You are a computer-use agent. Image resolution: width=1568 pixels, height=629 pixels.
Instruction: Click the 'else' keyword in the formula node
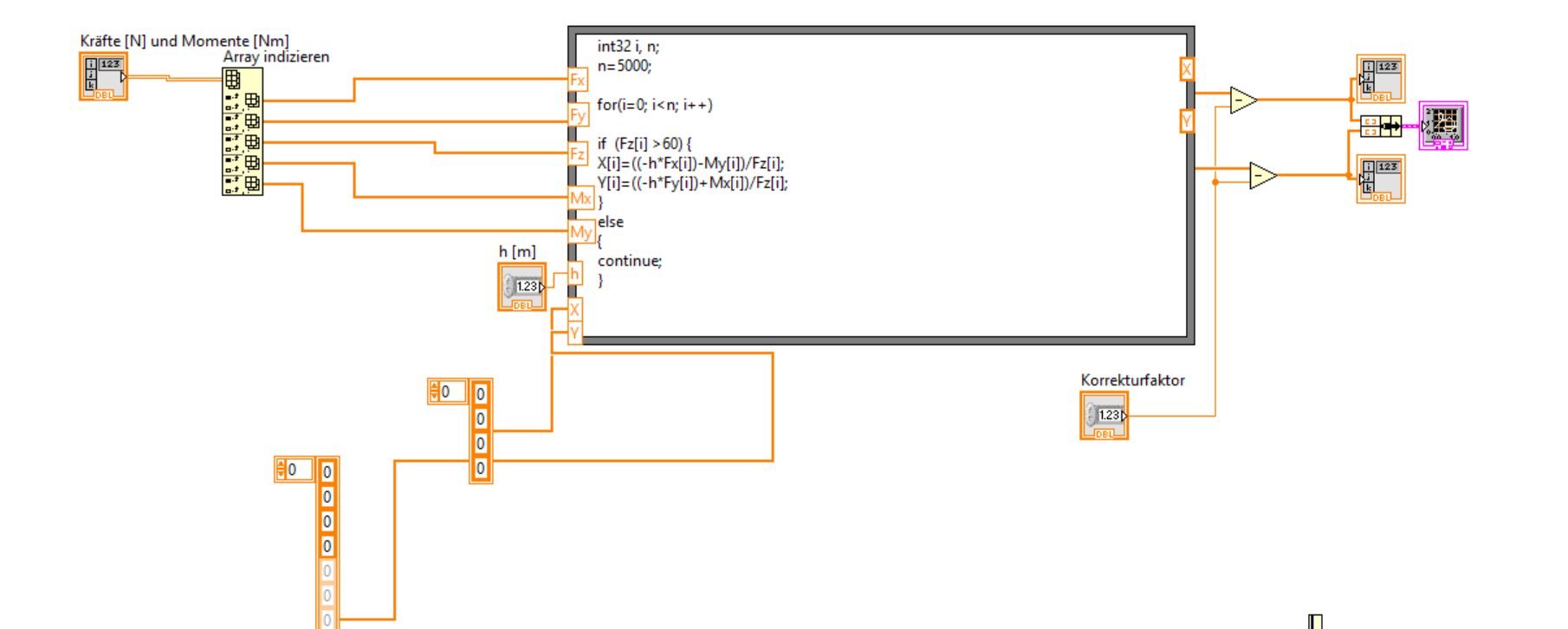[x=611, y=222]
